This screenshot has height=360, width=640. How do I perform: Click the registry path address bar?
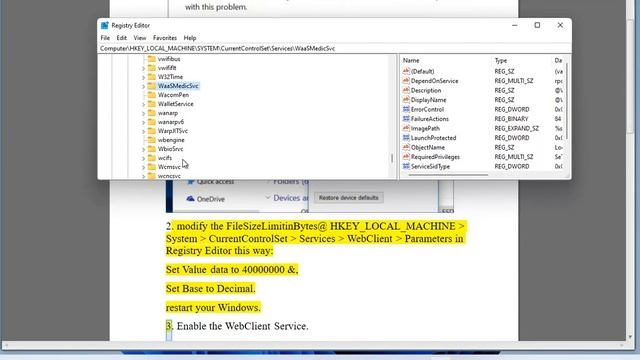point(334,49)
